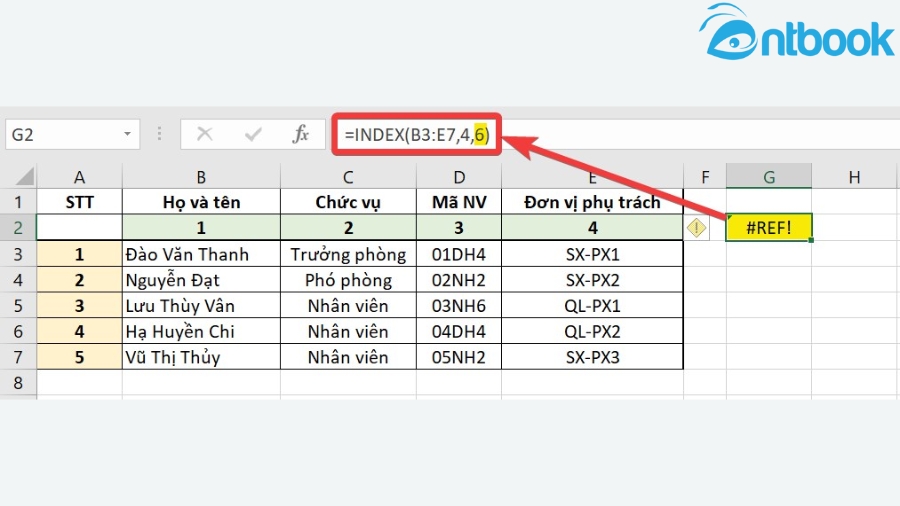
Task: Click cell 'Phó phòng'
Action: pos(348,279)
